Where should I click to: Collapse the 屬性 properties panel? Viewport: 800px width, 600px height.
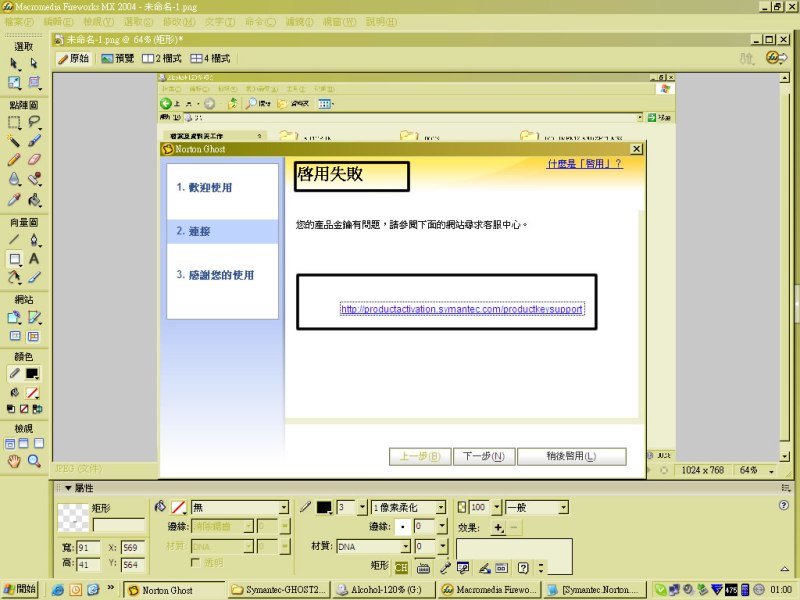pyautogui.click(x=68, y=488)
